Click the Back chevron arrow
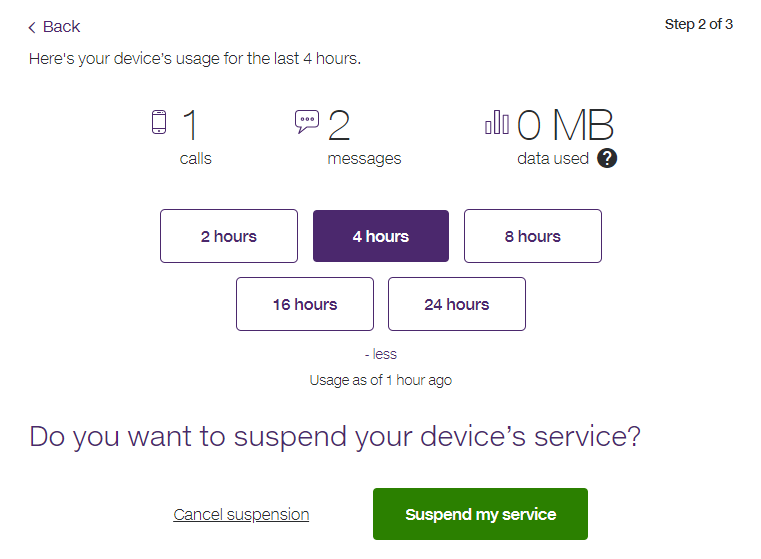761x559 pixels. (32, 27)
